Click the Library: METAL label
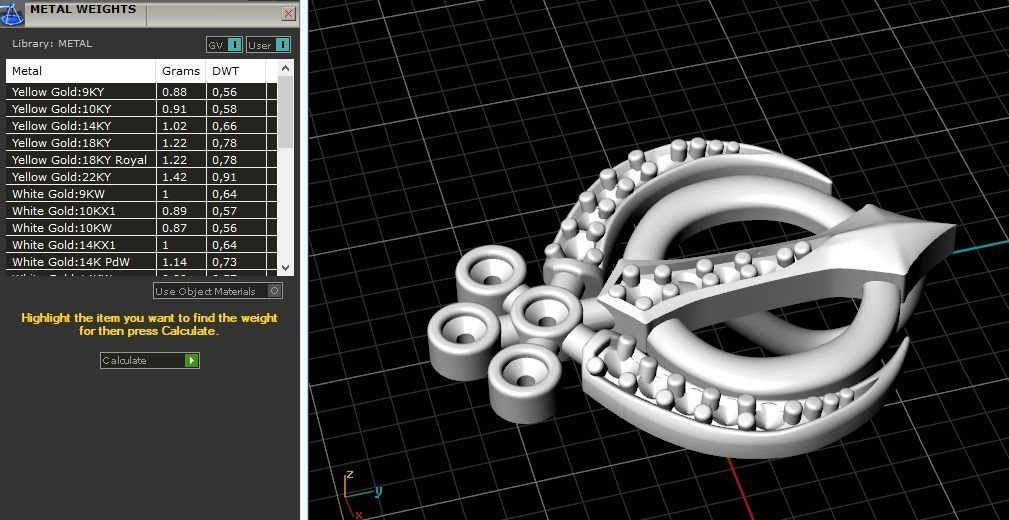The width and height of the screenshot is (1009, 520). [52, 44]
